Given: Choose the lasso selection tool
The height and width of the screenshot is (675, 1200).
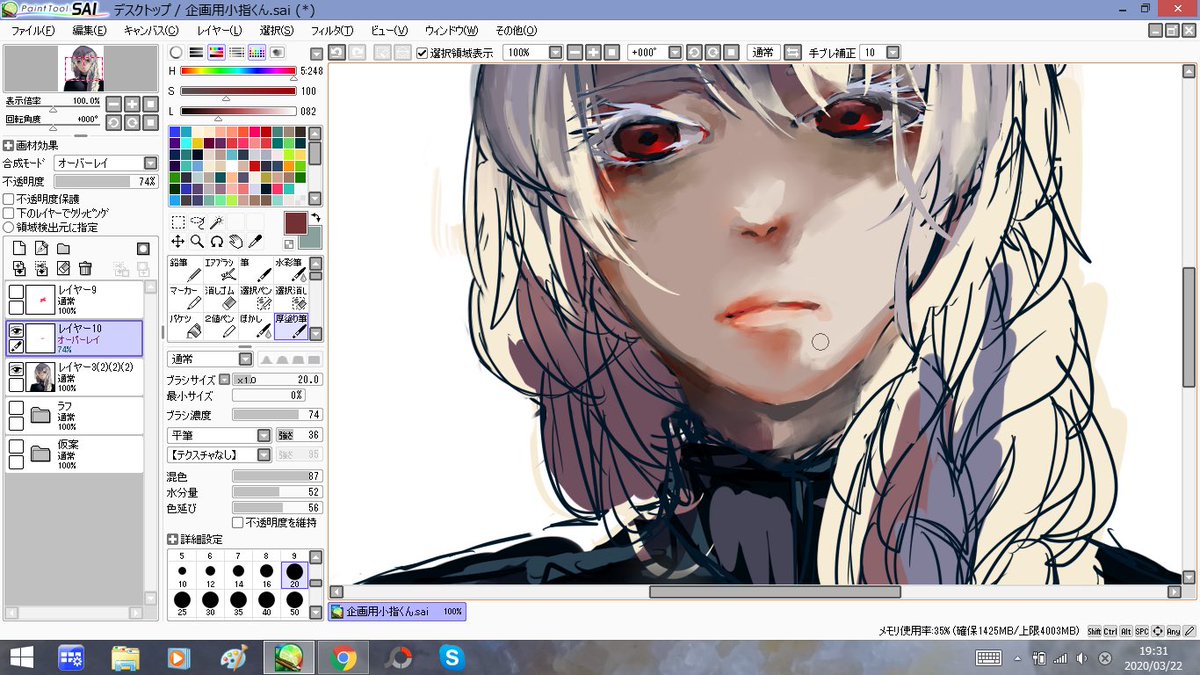Looking at the screenshot, I should (x=197, y=222).
